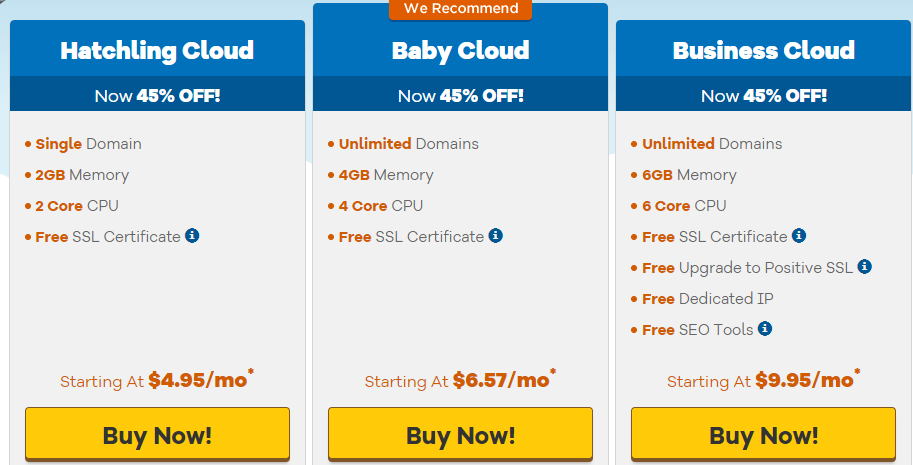Purchase Business Cloud with Buy Now button
913x465 pixels.
point(764,434)
